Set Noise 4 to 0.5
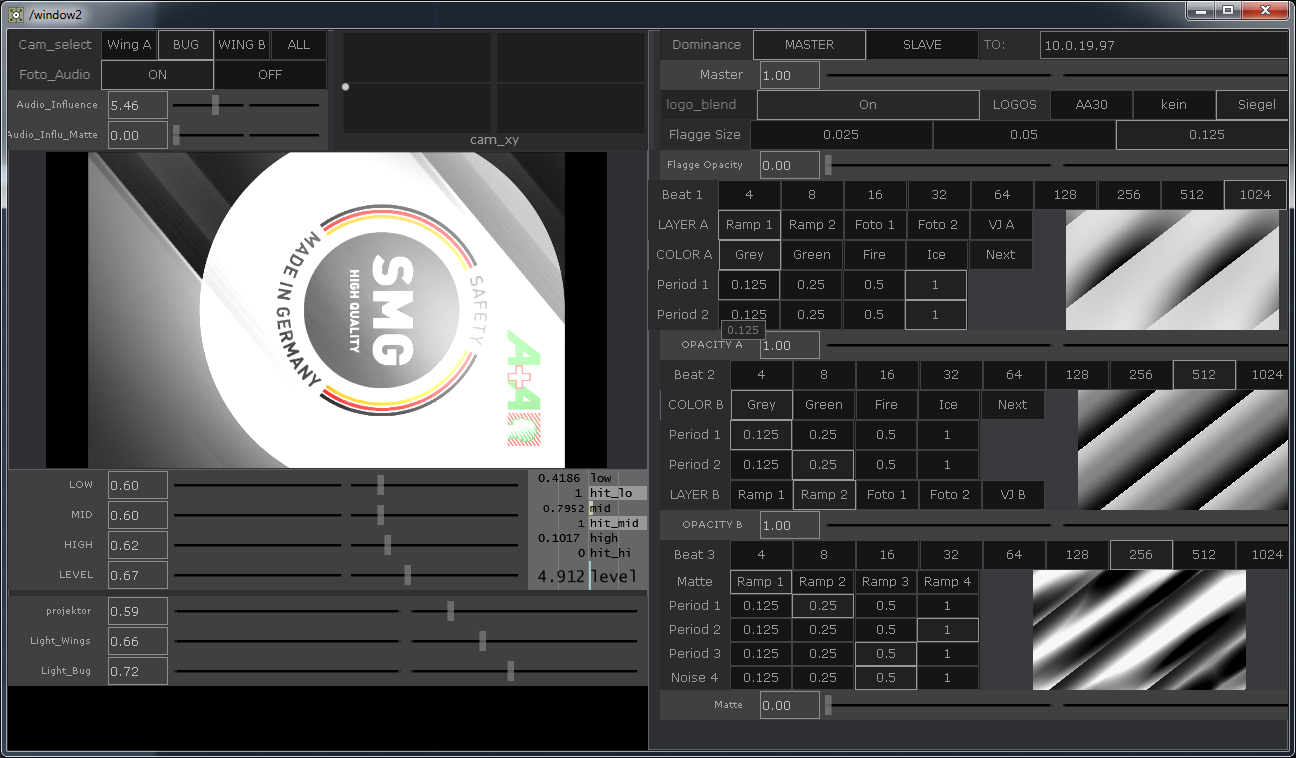1296x758 pixels. pyautogui.click(x=886, y=678)
